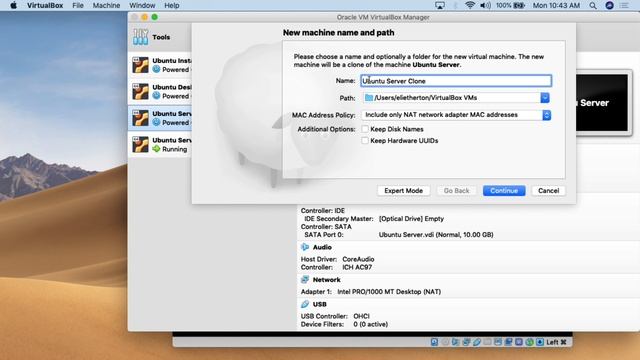Click 'Intel PRO/1000 MT Desktop (NAT)' adapter text

click(x=389, y=292)
